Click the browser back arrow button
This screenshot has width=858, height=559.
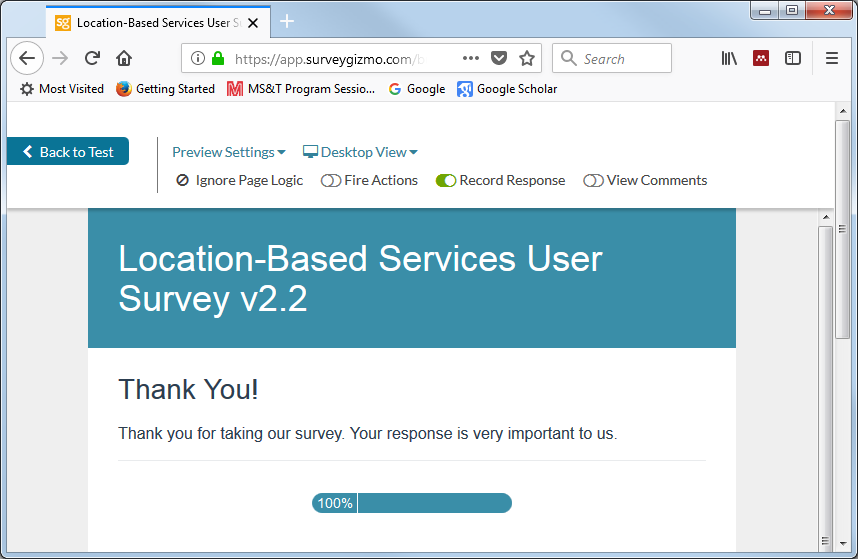(27, 58)
